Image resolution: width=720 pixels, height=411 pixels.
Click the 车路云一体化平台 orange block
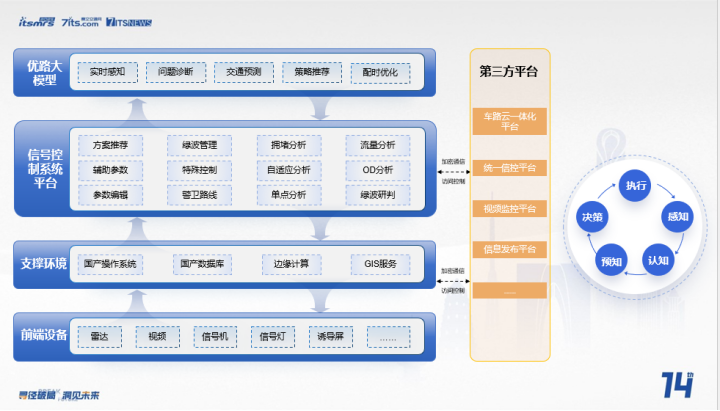coord(510,121)
